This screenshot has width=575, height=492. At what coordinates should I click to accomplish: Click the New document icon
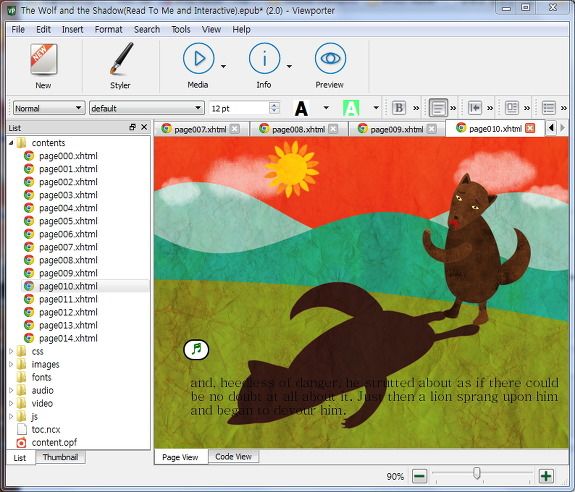43,59
